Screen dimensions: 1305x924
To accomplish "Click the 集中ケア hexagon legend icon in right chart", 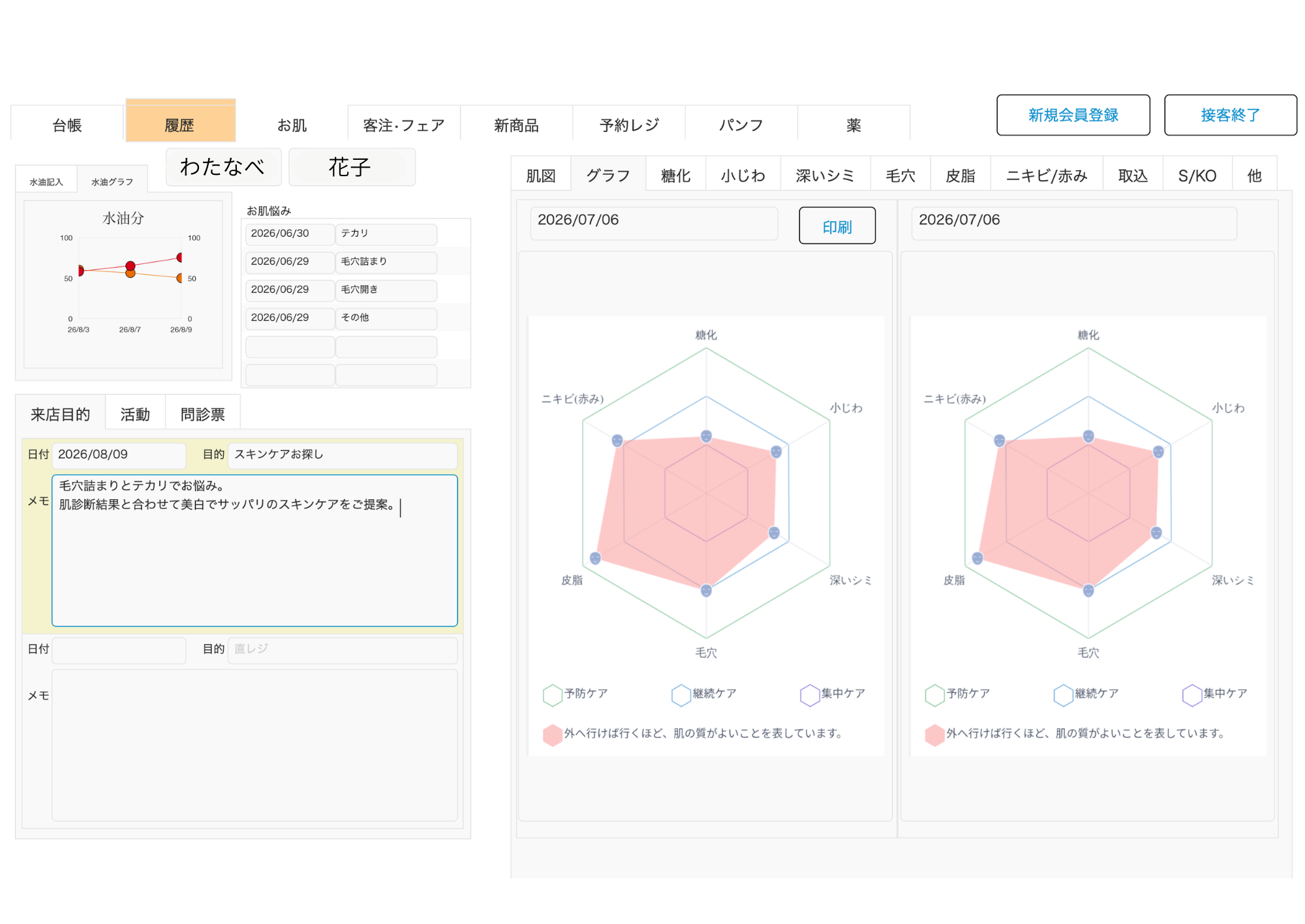I will point(1192,695).
